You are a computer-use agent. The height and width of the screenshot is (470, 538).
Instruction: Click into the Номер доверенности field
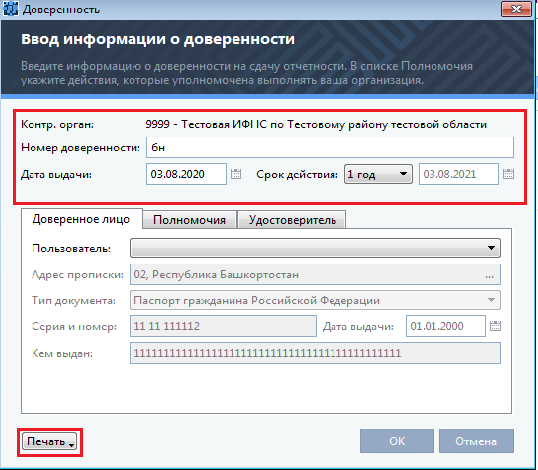[330, 147]
